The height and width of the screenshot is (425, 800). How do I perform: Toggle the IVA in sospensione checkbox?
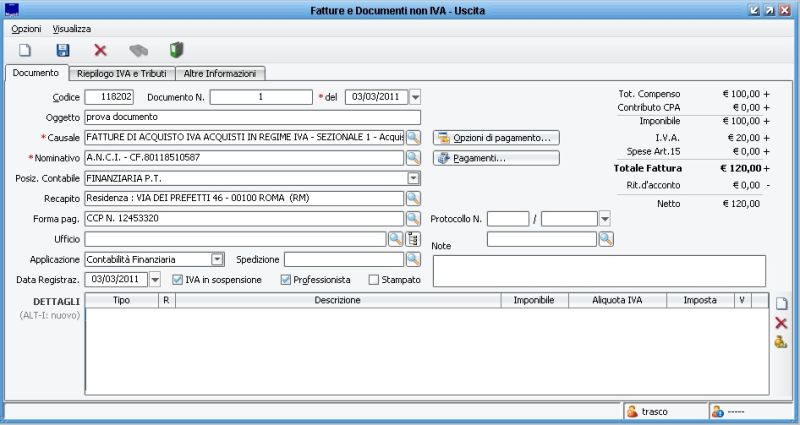click(x=178, y=280)
